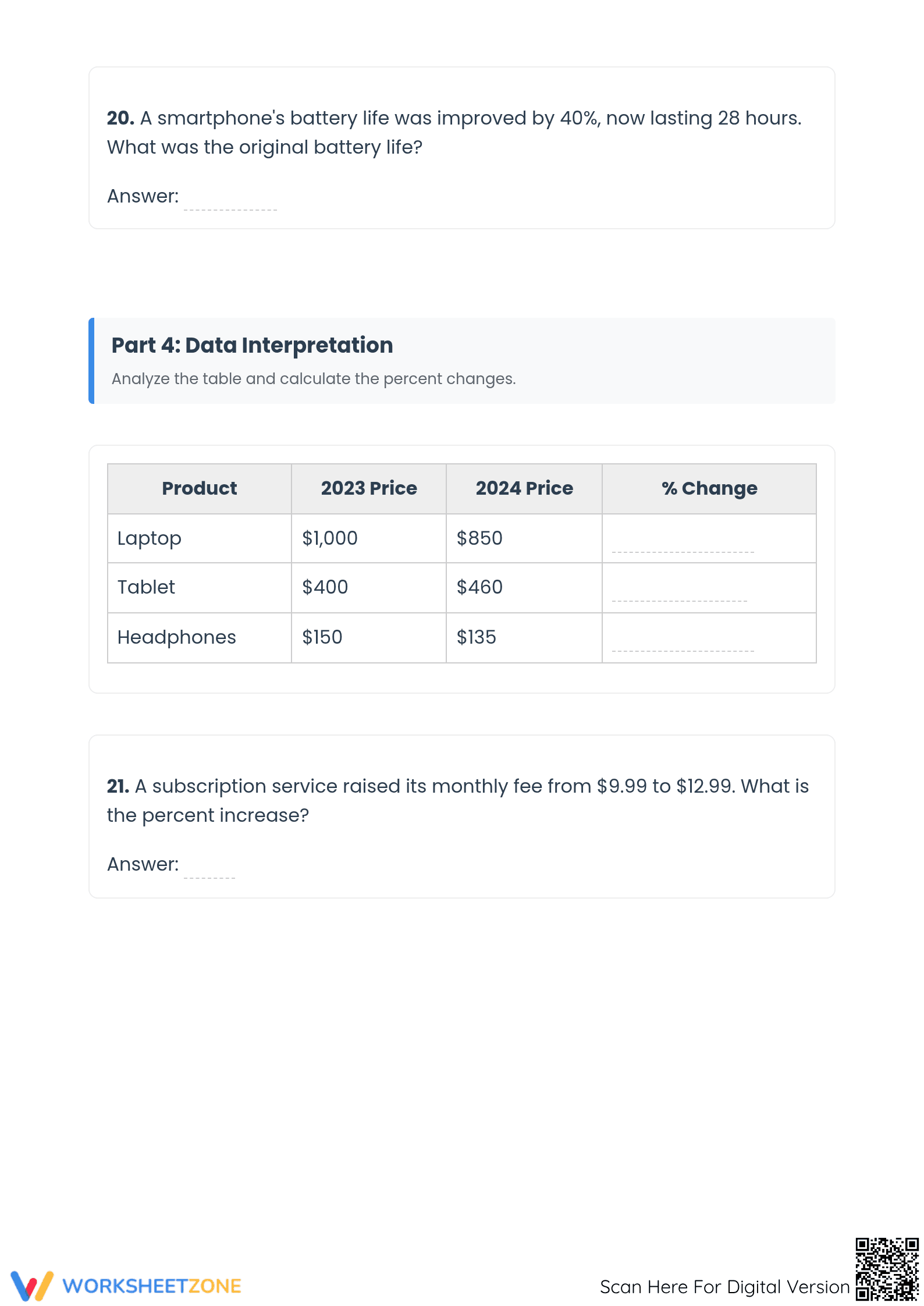Click the question 21 number label
Viewport: 924px width, 1306px height.
click(118, 786)
